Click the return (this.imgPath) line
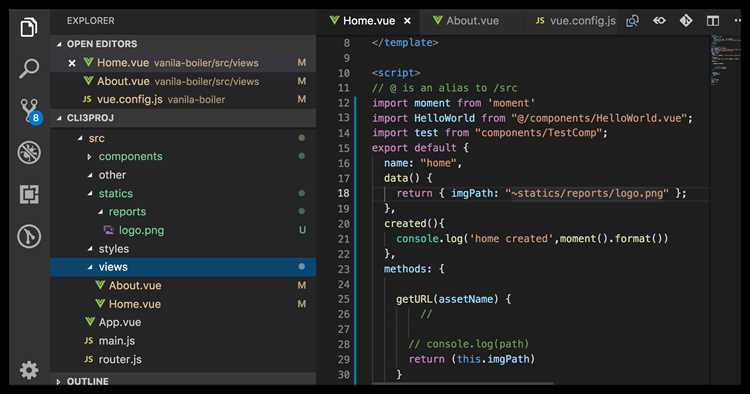Viewport: 750px width, 394px height. click(472, 359)
